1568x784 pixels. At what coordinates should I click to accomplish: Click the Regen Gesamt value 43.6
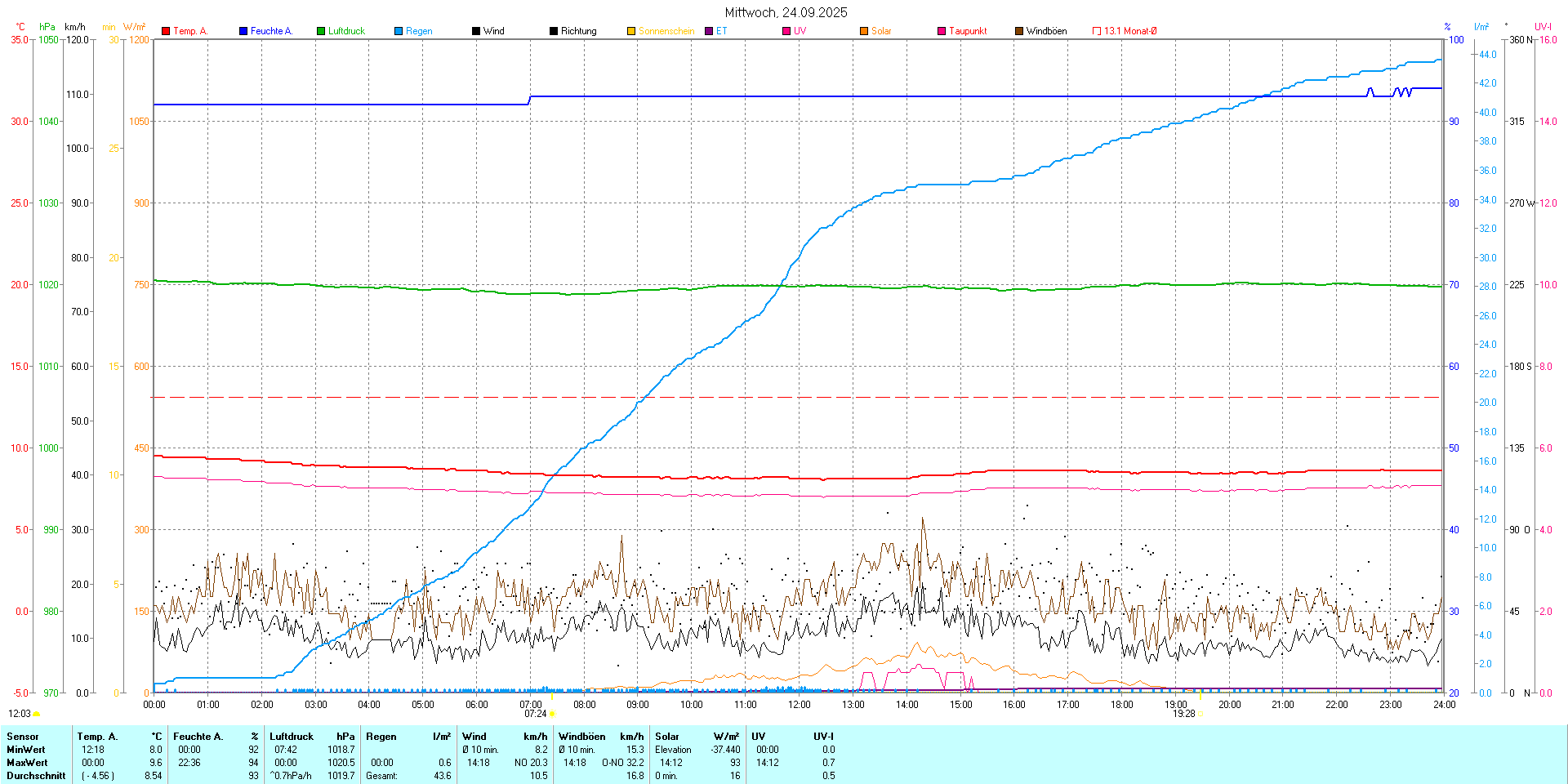click(442, 776)
